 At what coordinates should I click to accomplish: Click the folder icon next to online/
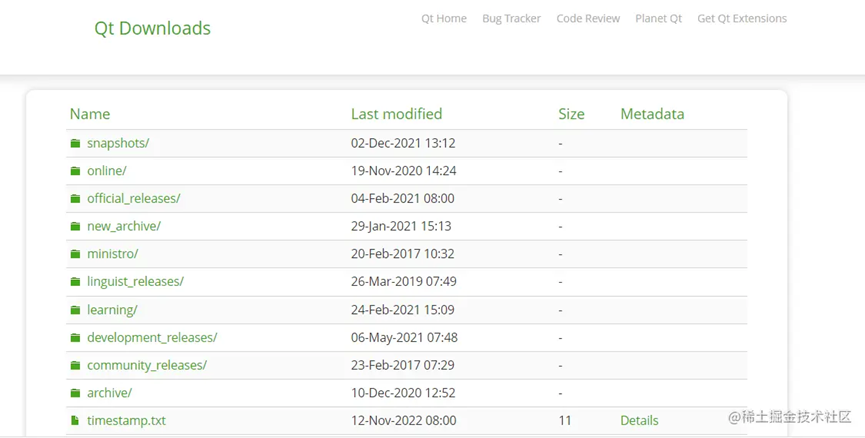(x=75, y=171)
